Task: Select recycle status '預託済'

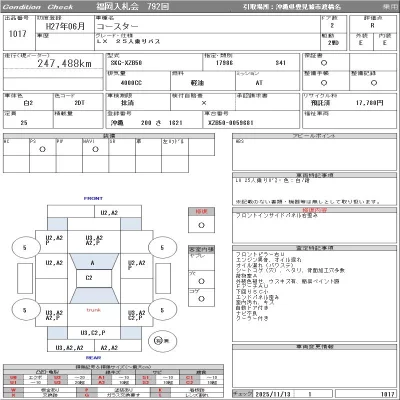Action: click(x=320, y=103)
